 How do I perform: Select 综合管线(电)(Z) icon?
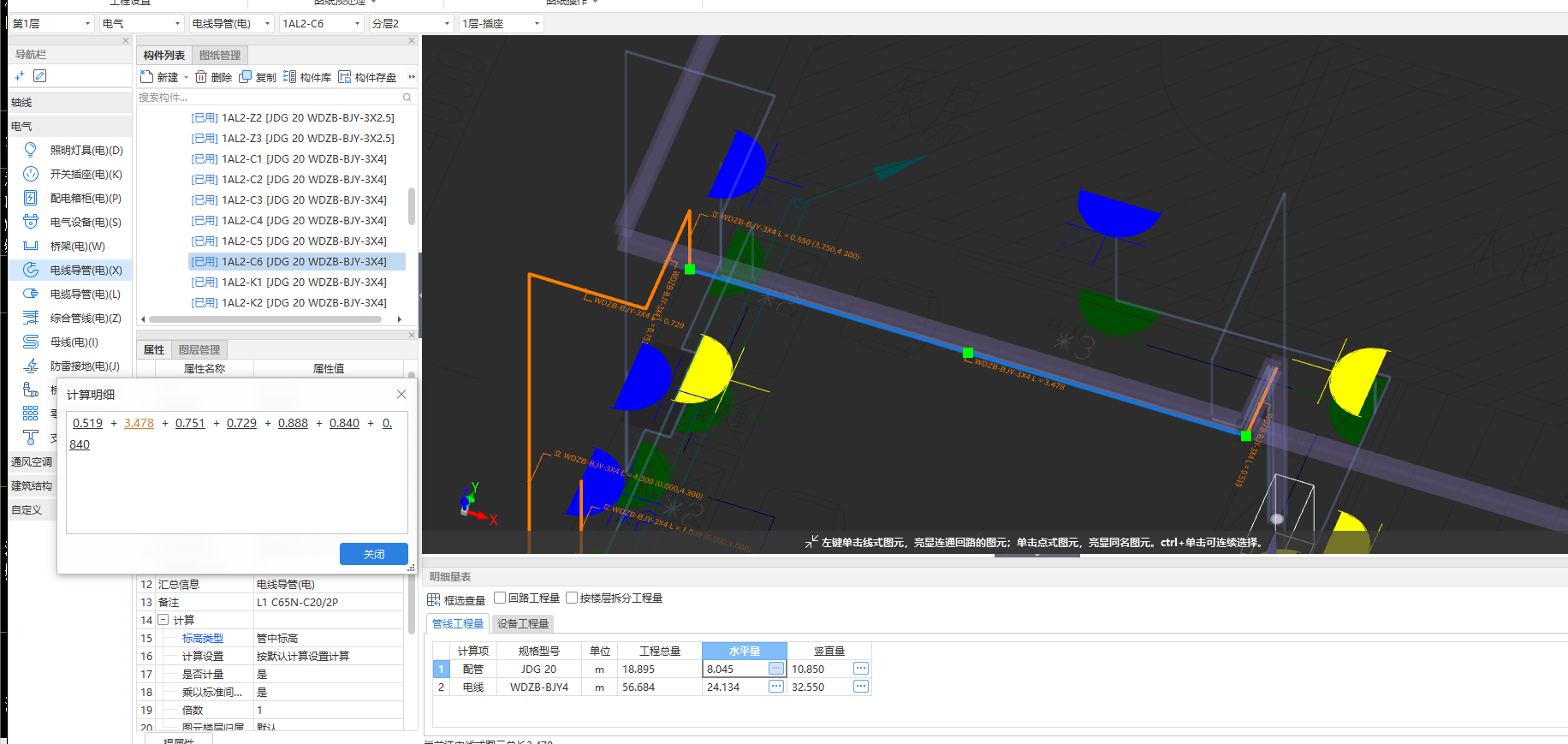pyautogui.click(x=31, y=318)
